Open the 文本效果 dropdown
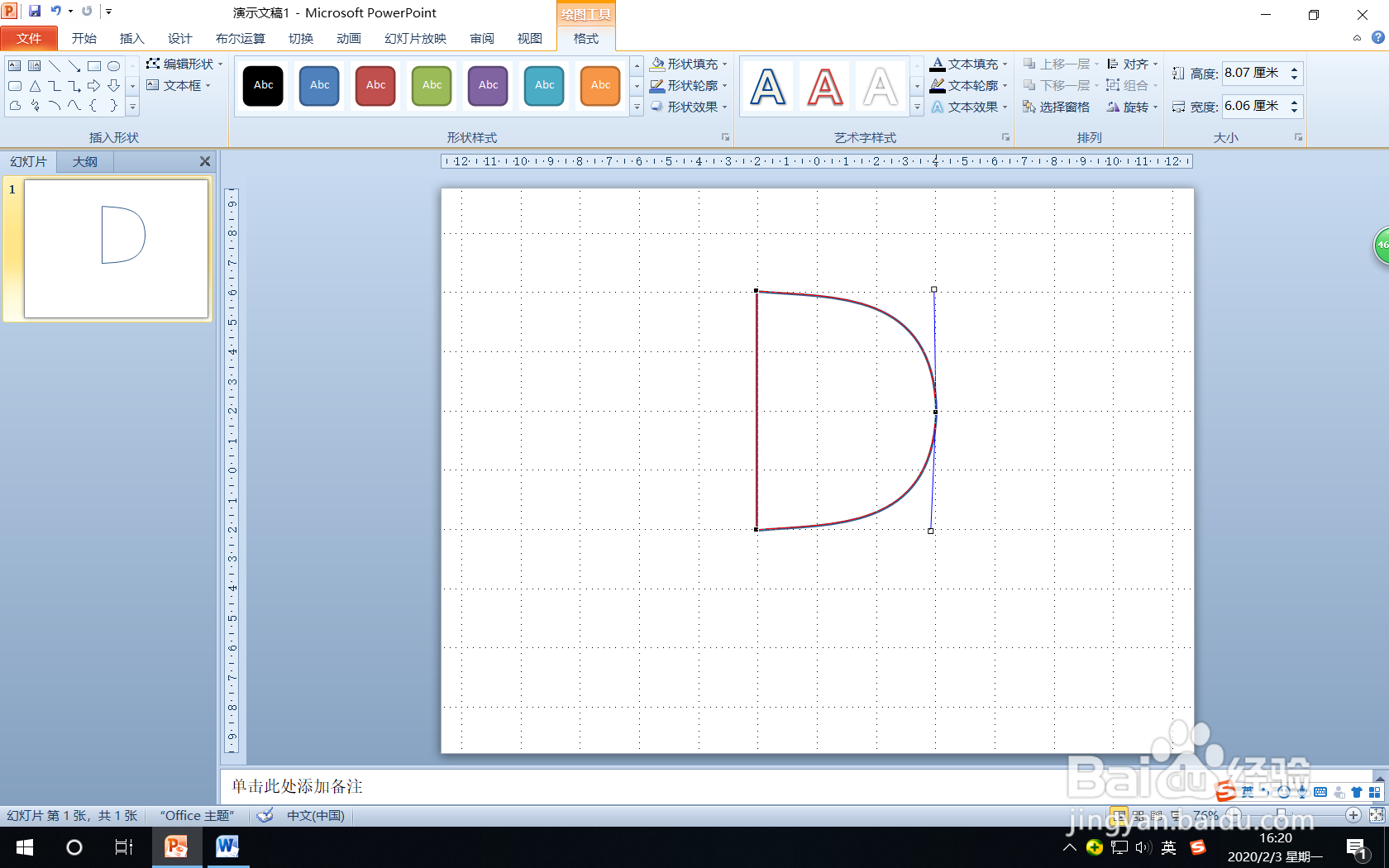The height and width of the screenshot is (868, 1389). click(969, 107)
